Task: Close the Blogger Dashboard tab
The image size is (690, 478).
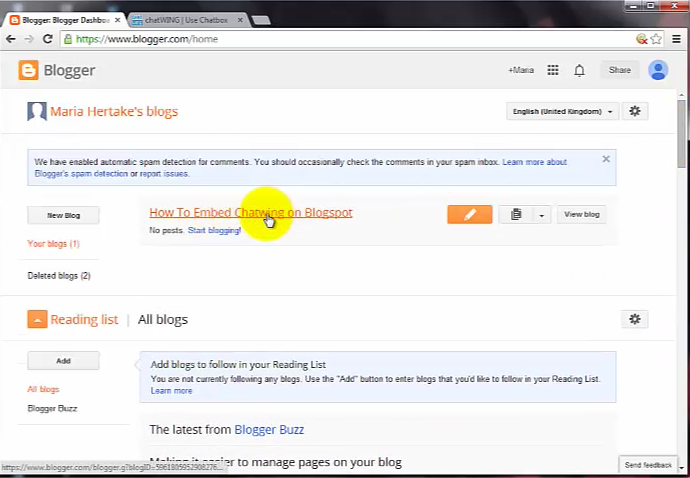Action: [117, 20]
